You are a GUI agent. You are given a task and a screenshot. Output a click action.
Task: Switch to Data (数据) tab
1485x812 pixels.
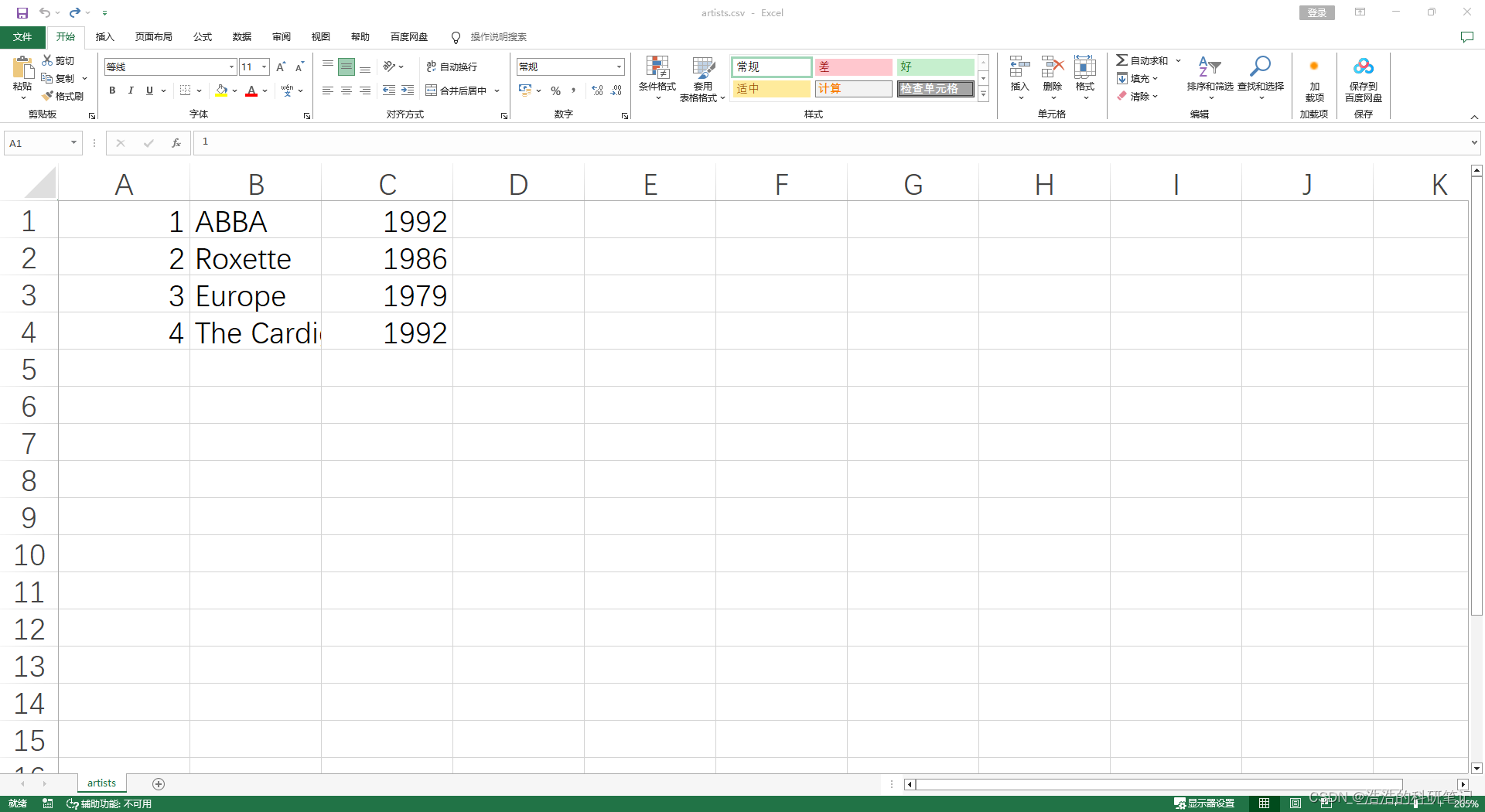click(242, 37)
